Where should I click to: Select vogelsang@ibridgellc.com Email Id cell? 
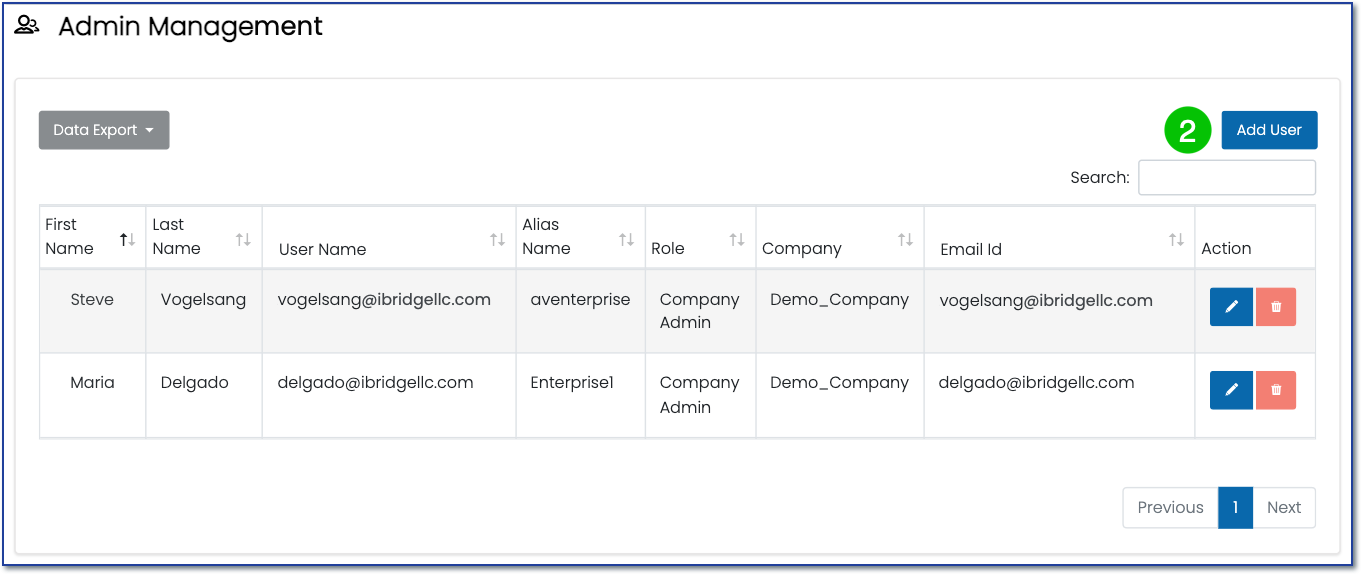click(1046, 300)
